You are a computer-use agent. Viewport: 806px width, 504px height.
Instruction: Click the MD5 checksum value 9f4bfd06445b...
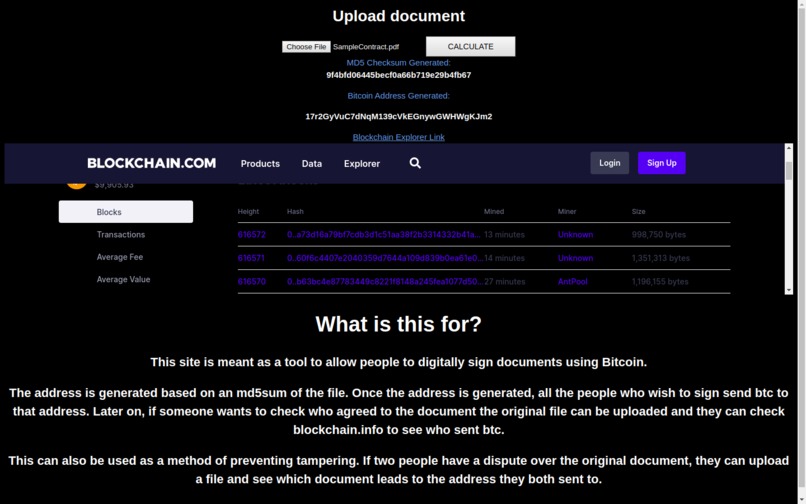click(398, 75)
